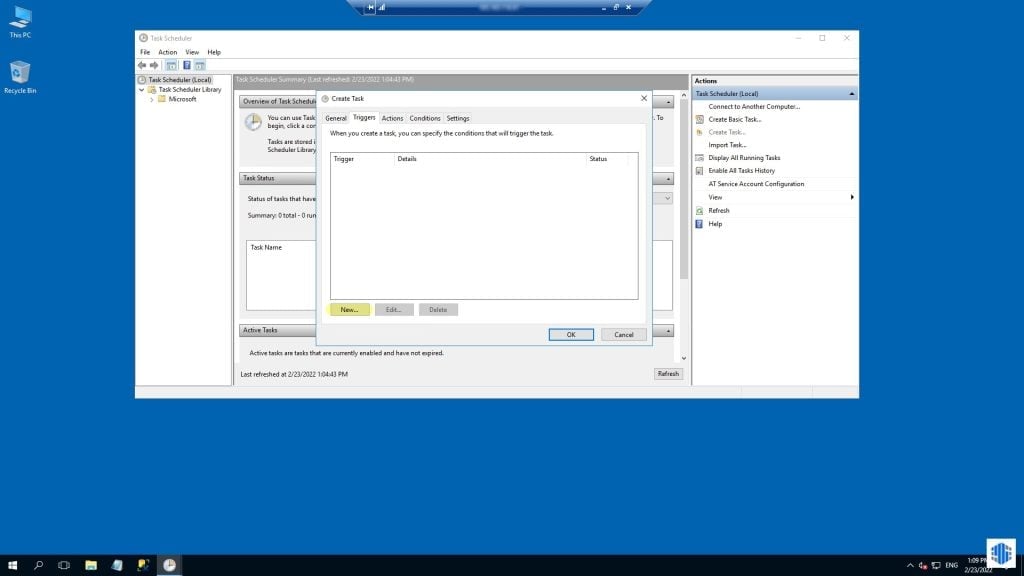
Task: Open the Task Scheduler taskbar icon
Action: click(x=169, y=563)
